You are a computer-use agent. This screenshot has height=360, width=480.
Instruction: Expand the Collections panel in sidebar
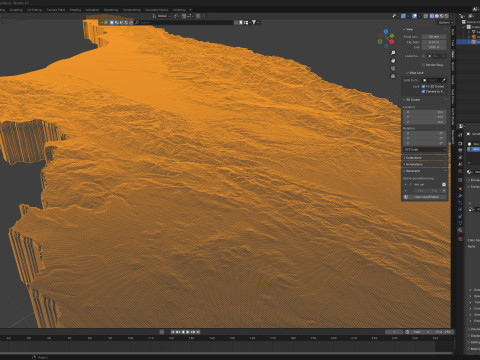coord(424,158)
